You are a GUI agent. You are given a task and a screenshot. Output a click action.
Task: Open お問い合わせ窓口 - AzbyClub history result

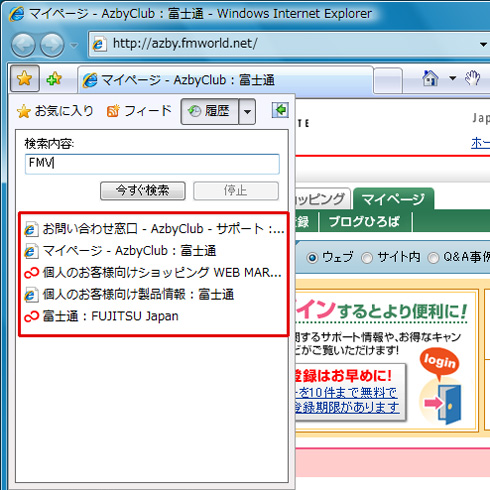155,229
